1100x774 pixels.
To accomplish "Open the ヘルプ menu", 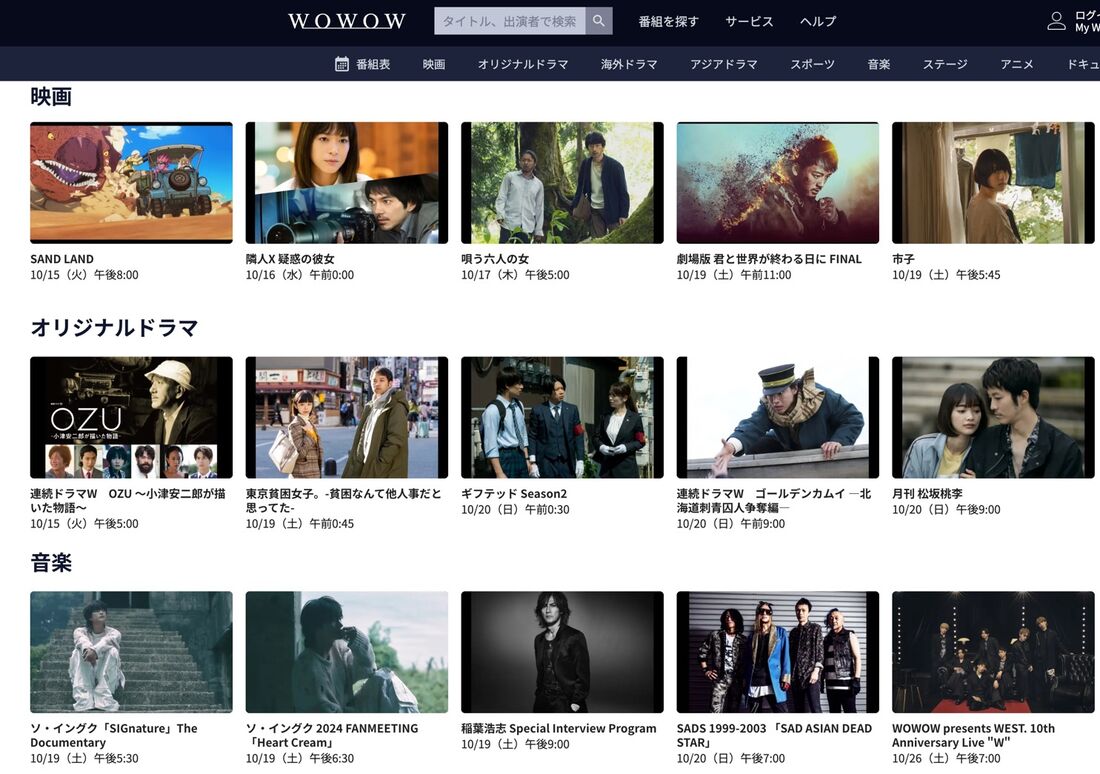I will 818,21.
